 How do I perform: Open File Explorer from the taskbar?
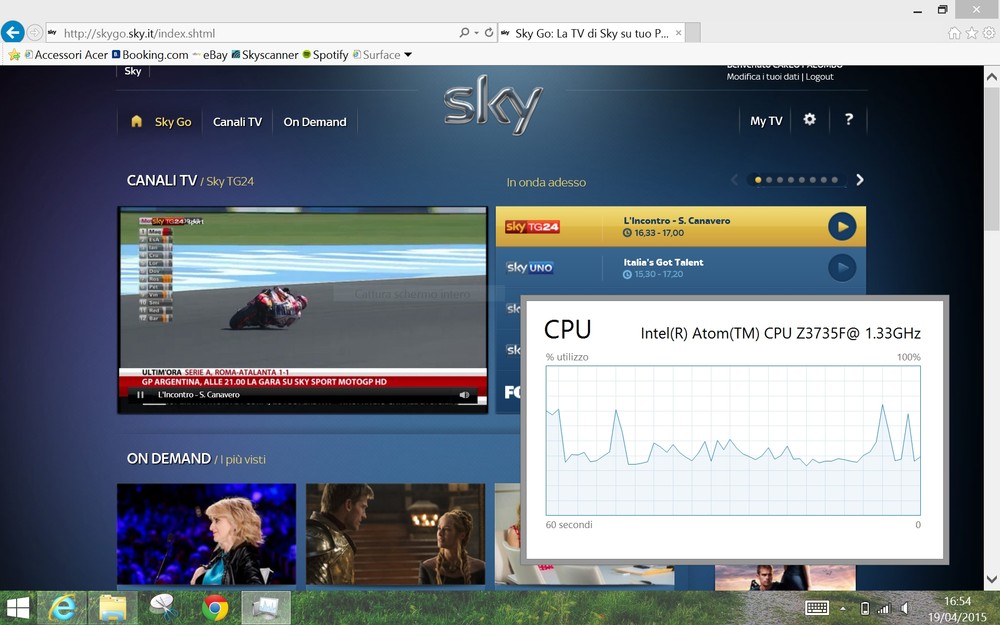point(113,608)
